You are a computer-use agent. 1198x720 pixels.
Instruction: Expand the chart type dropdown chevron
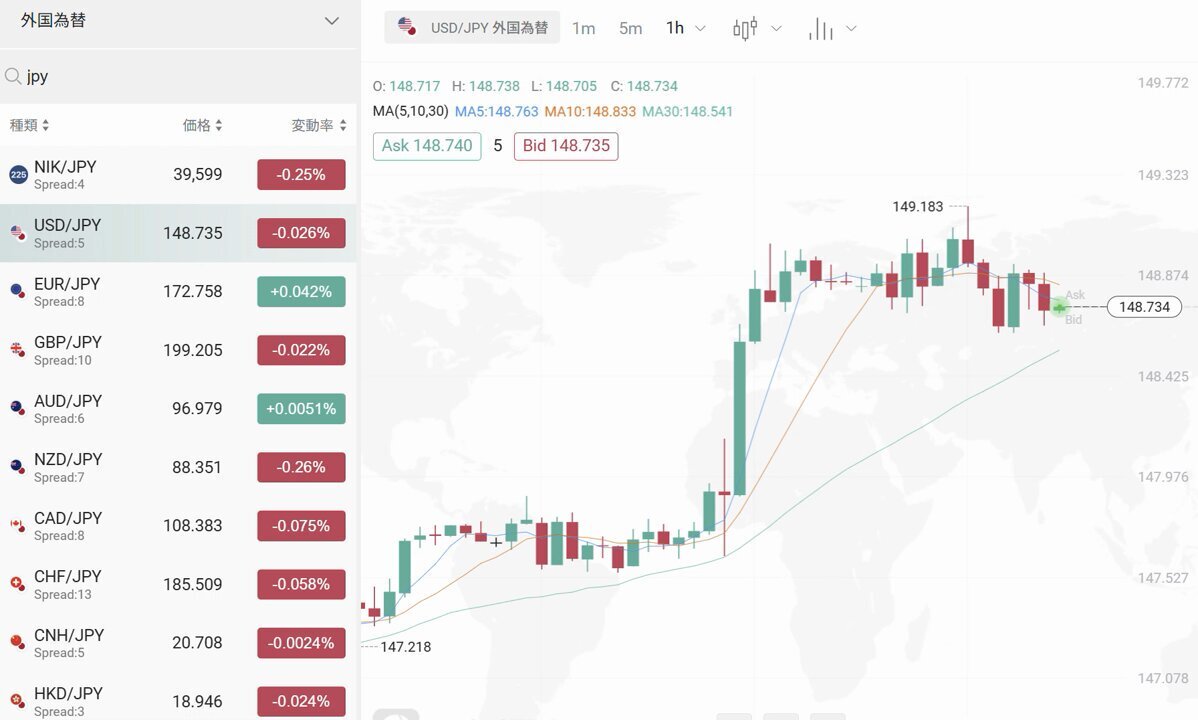pos(776,29)
